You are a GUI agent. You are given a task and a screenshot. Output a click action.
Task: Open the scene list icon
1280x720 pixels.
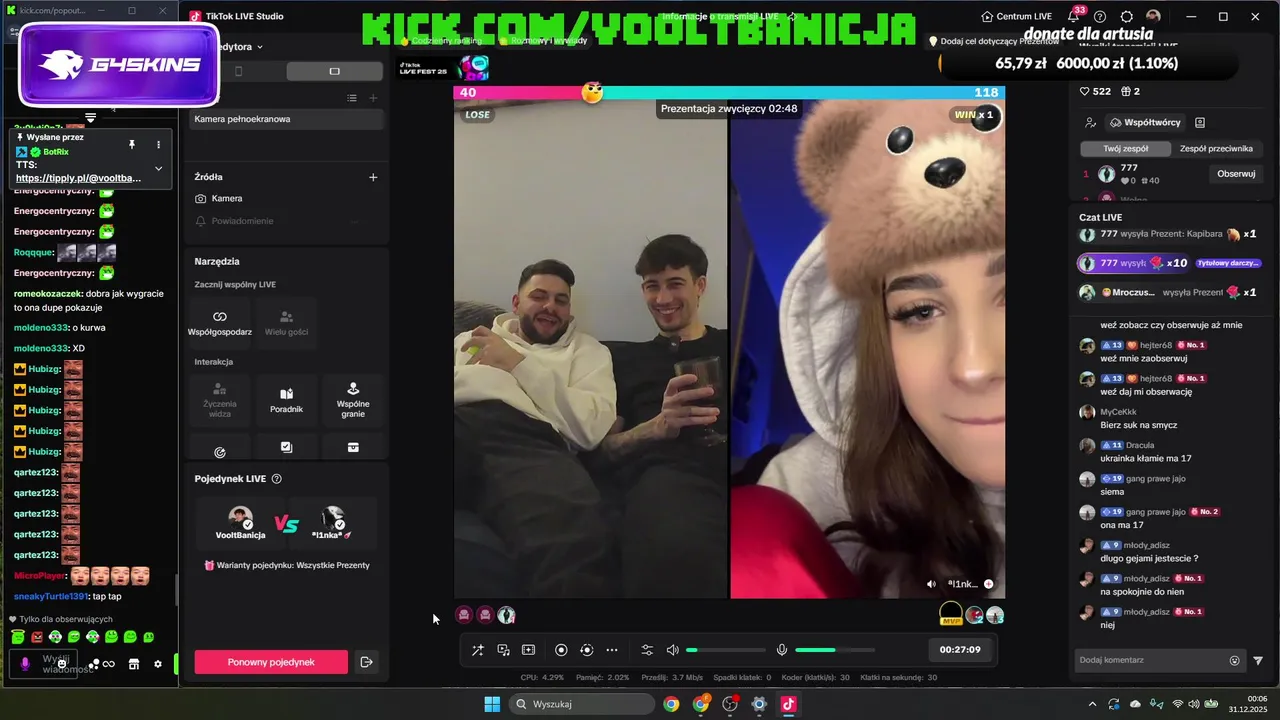pos(352,98)
